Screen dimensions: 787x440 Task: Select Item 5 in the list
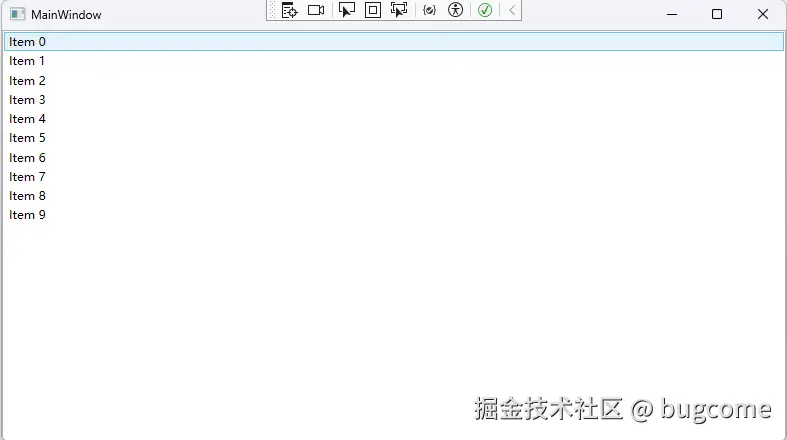point(394,138)
